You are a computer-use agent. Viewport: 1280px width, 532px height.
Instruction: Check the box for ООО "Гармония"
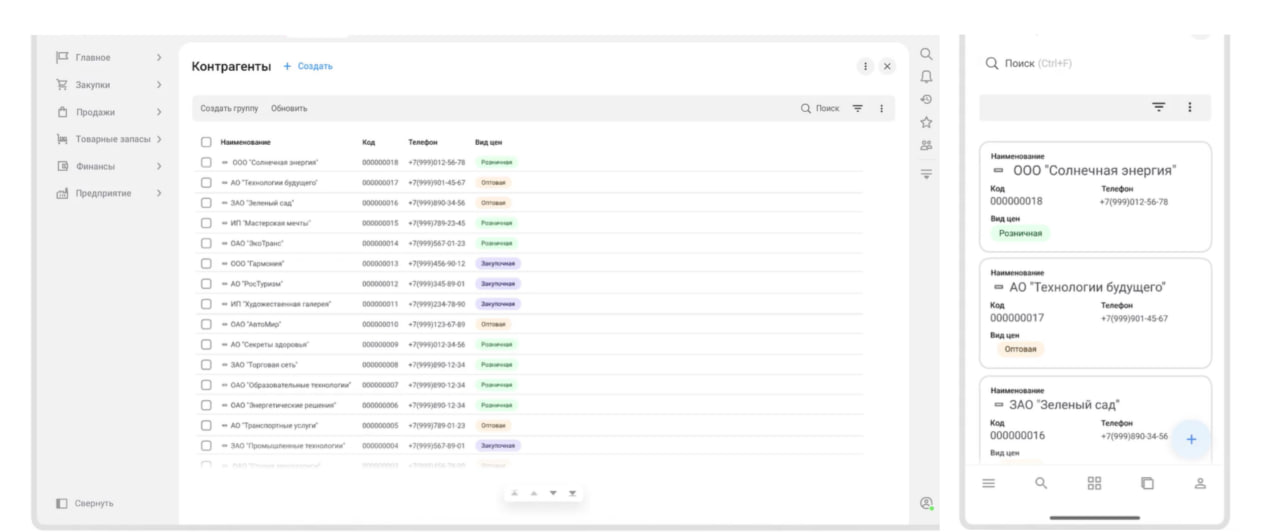pyautogui.click(x=206, y=263)
